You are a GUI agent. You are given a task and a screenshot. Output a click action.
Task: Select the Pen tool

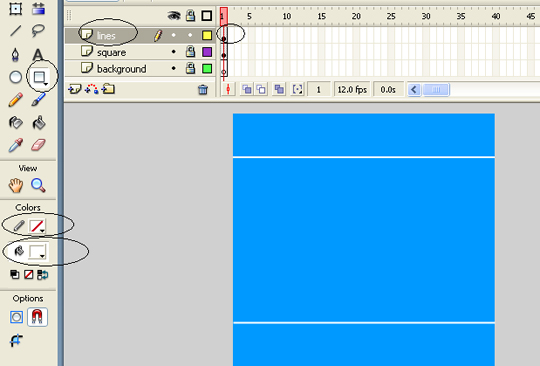15,54
